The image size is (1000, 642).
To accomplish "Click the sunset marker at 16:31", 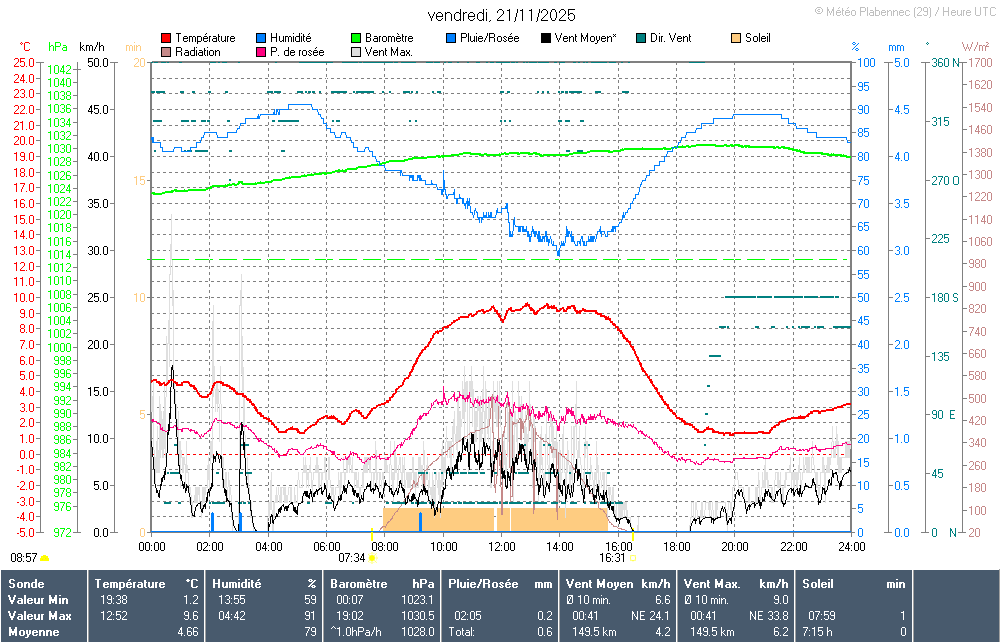I will coord(632,557).
